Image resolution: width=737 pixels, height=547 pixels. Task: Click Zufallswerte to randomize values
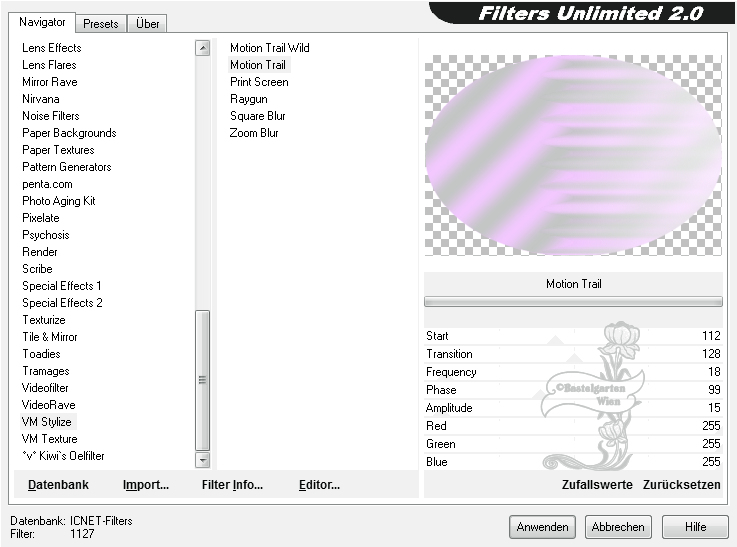click(597, 484)
